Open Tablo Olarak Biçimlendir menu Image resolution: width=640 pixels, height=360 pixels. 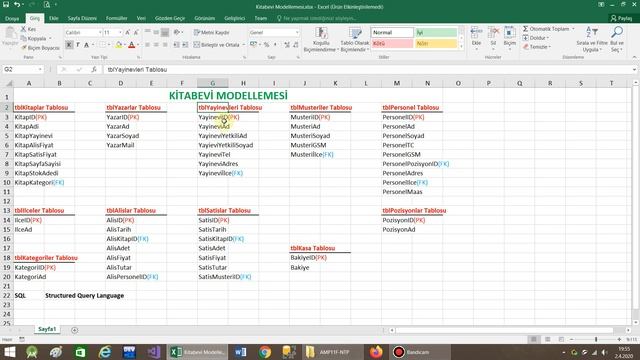(355, 40)
